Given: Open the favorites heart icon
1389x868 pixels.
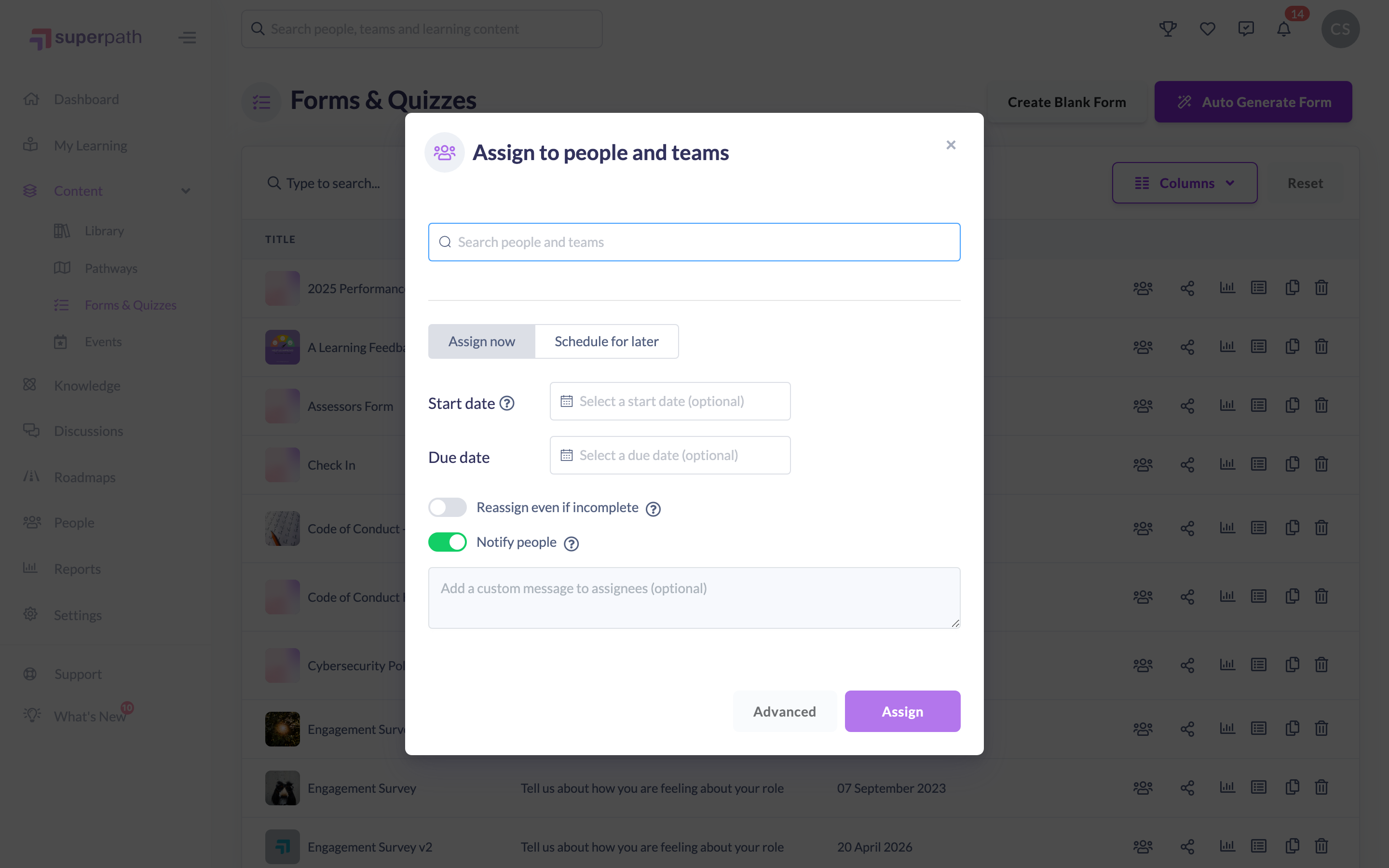Looking at the screenshot, I should (1208, 29).
